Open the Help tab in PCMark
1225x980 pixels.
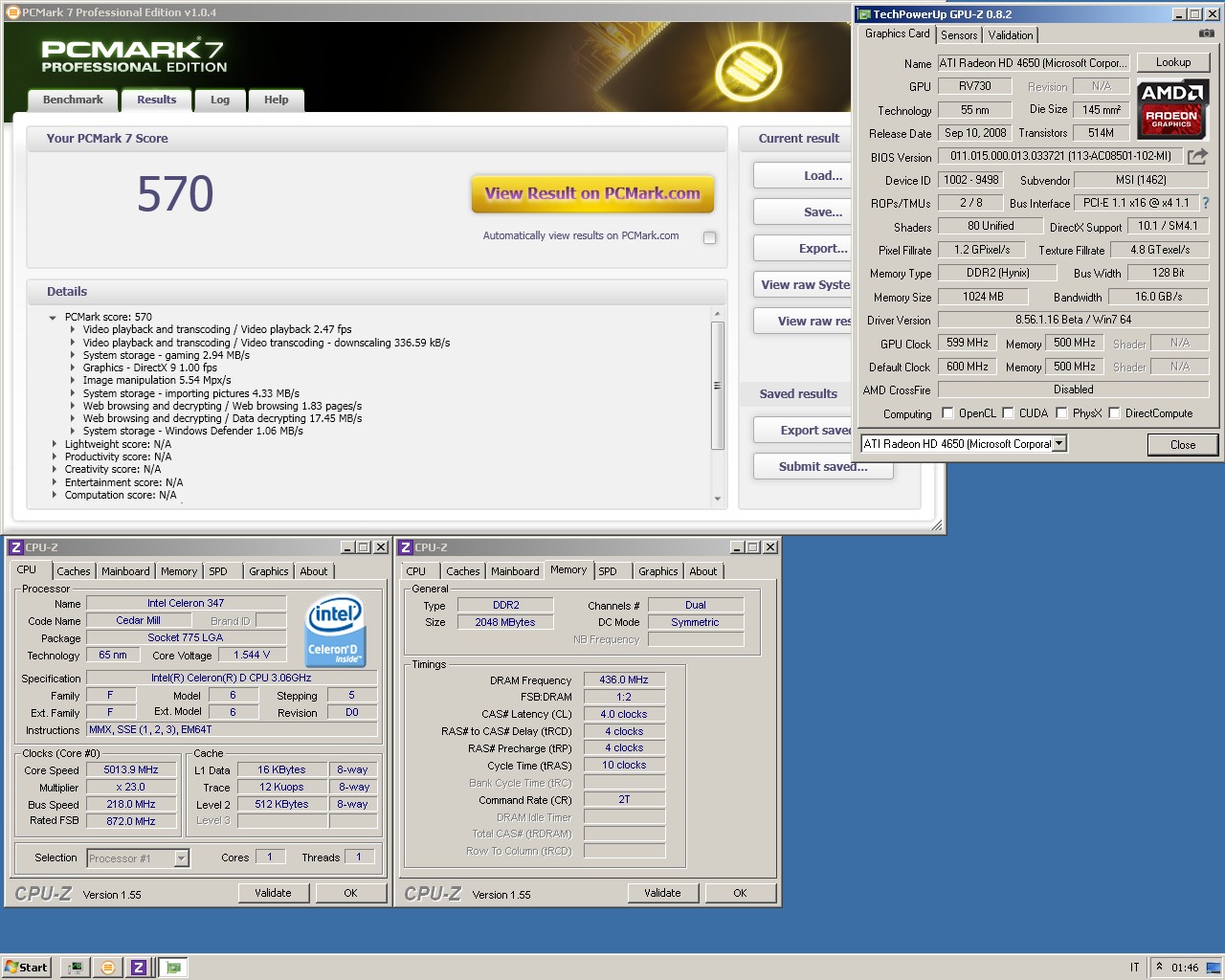click(277, 100)
